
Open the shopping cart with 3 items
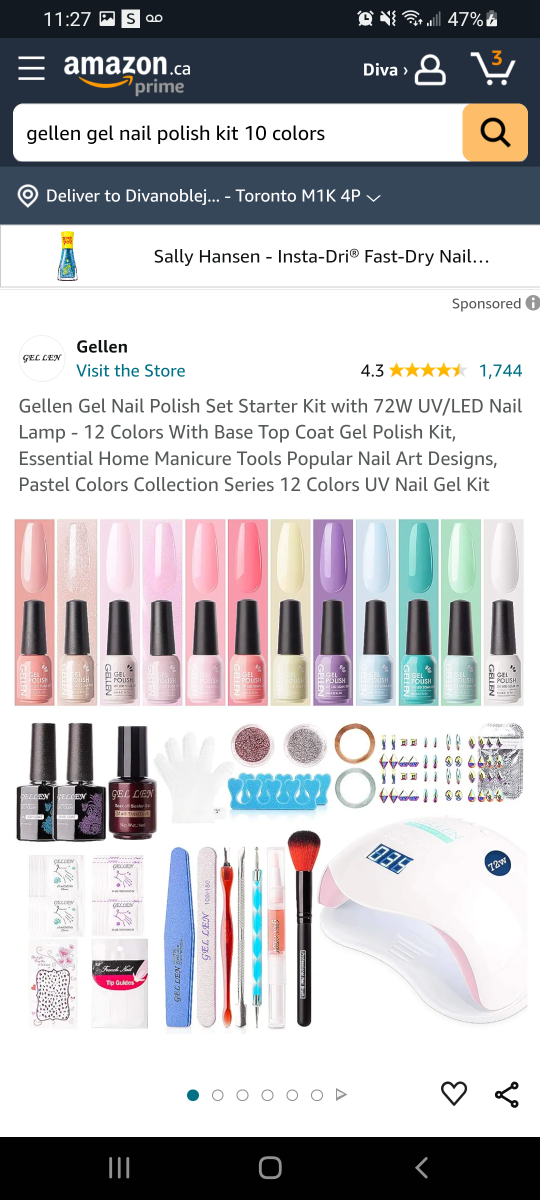pos(493,67)
